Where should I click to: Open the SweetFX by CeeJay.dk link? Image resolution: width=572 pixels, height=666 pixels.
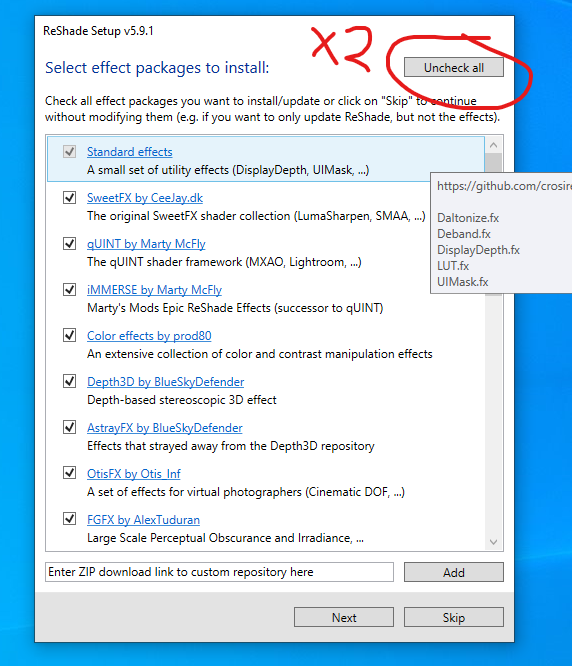point(145,198)
